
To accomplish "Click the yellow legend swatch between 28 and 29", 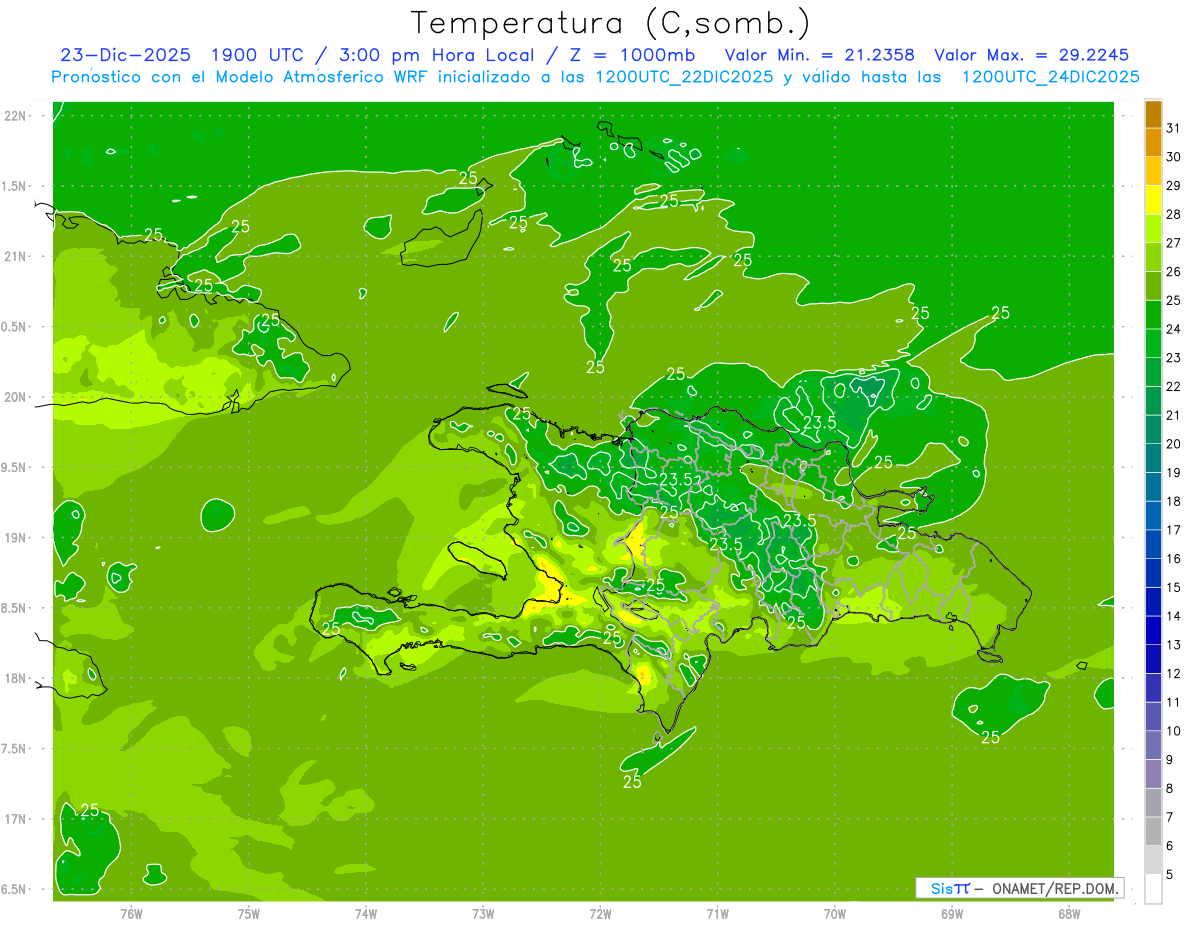I will coord(1153,200).
